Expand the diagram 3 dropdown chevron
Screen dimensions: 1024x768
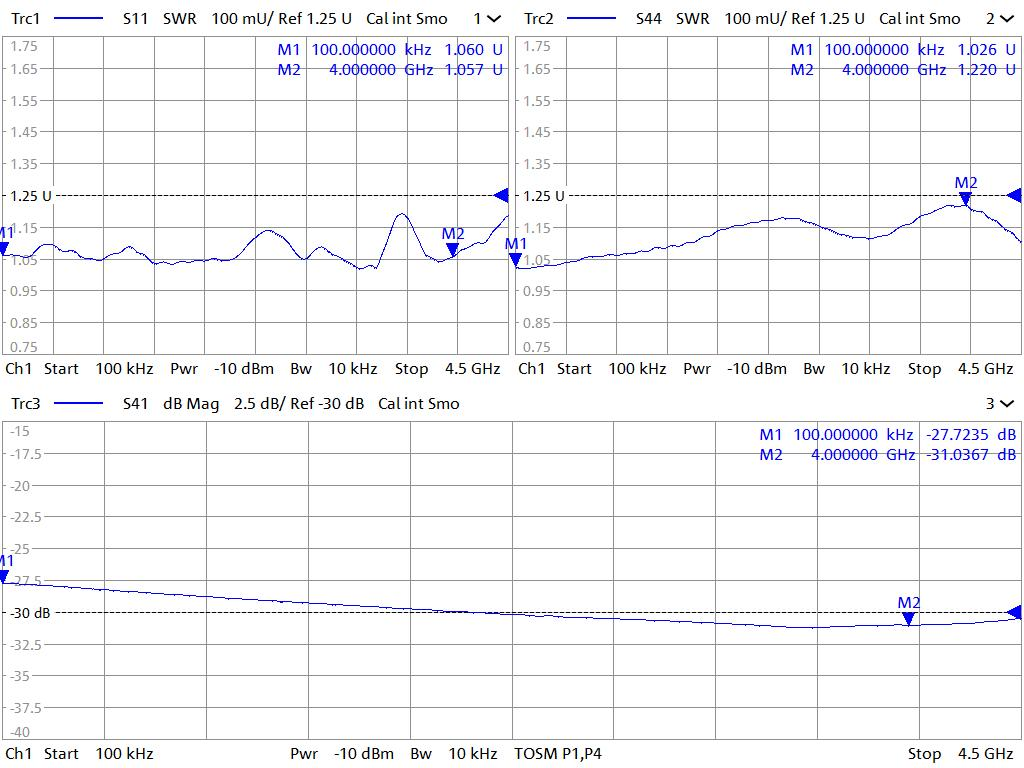[1006, 404]
